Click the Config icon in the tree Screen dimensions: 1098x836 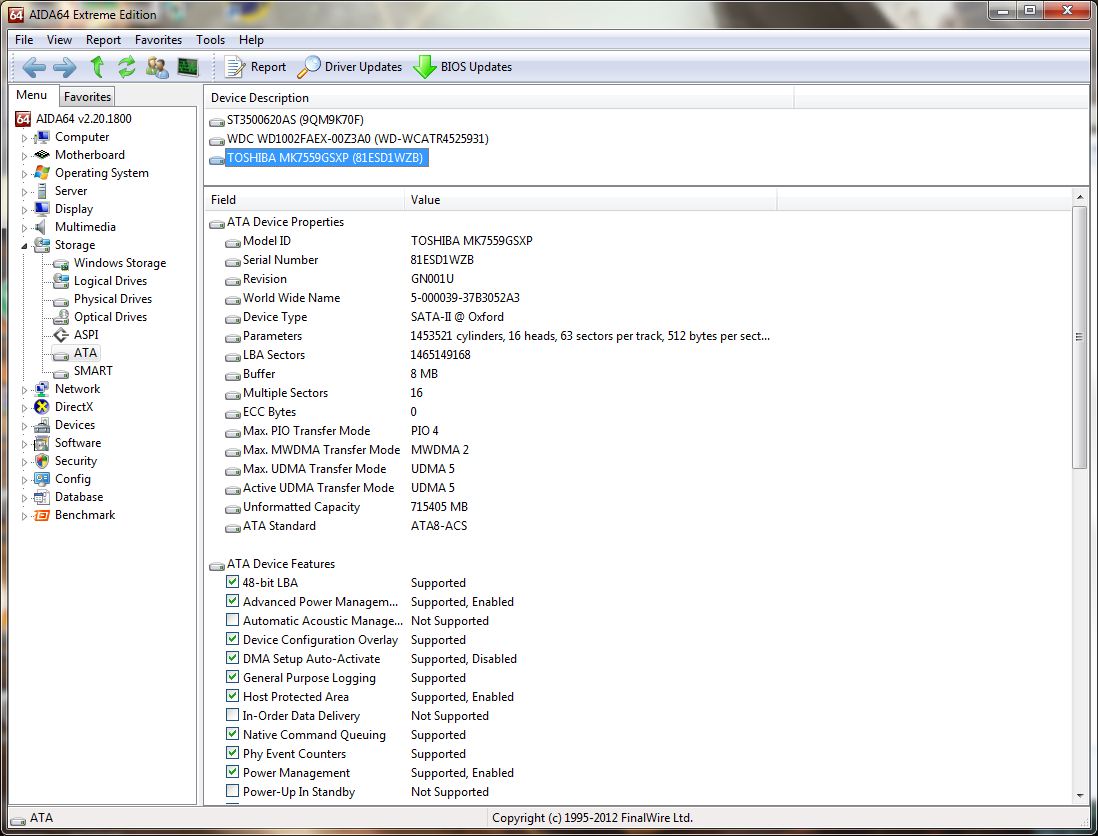pos(42,479)
